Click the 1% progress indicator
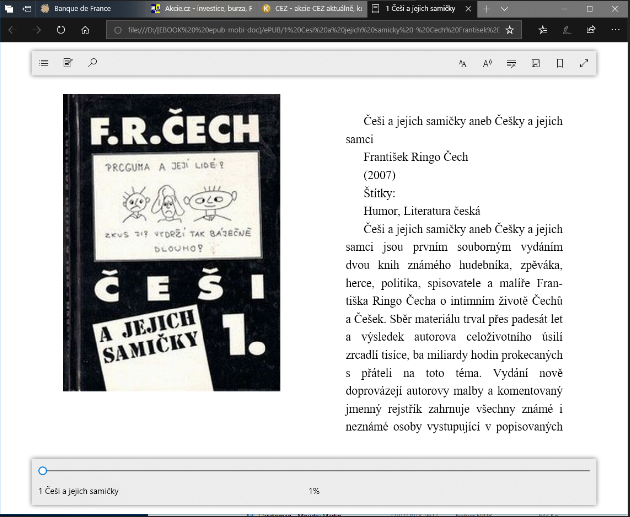630x517 pixels. point(314,491)
